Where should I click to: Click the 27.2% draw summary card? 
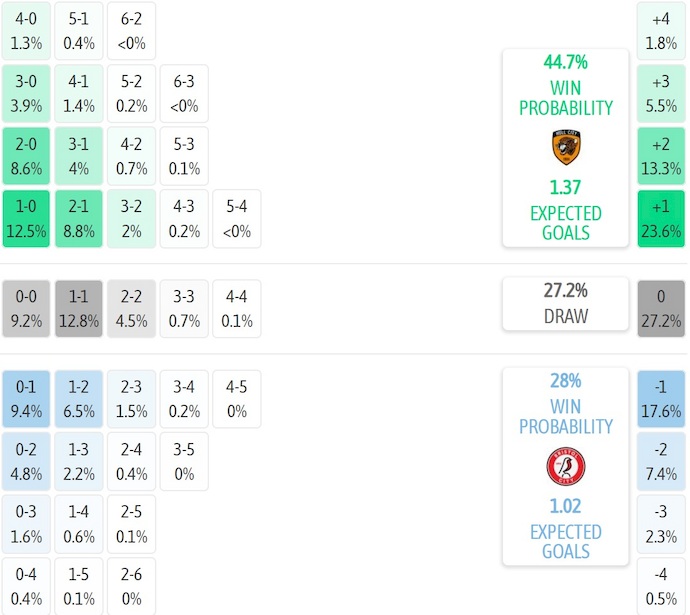(x=566, y=303)
